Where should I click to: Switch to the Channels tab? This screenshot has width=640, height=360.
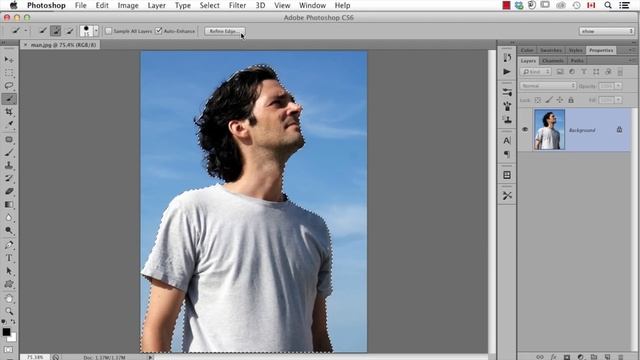click(553, 61)
